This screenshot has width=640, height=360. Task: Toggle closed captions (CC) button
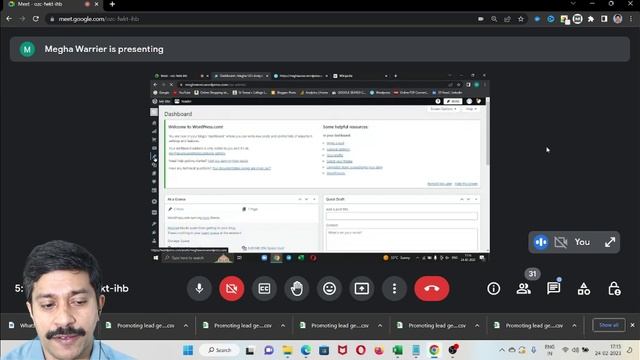(264, 289)
